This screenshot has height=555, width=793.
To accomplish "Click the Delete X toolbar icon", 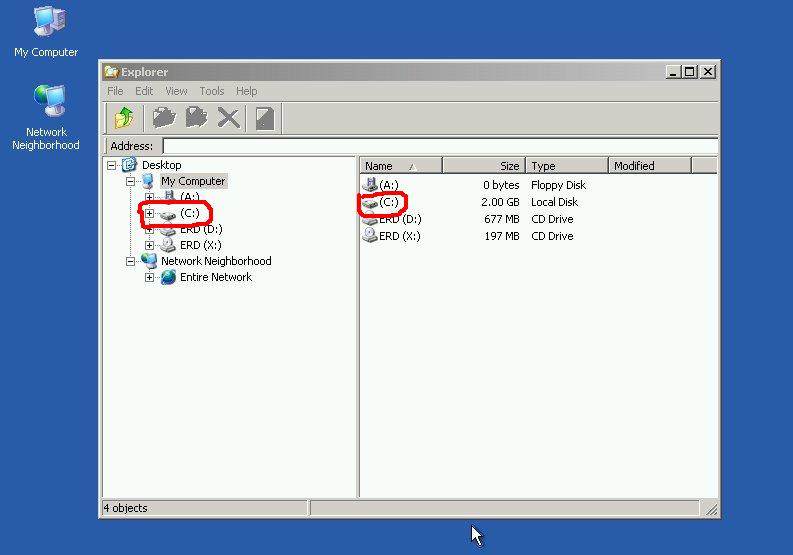I will point(228,118).
